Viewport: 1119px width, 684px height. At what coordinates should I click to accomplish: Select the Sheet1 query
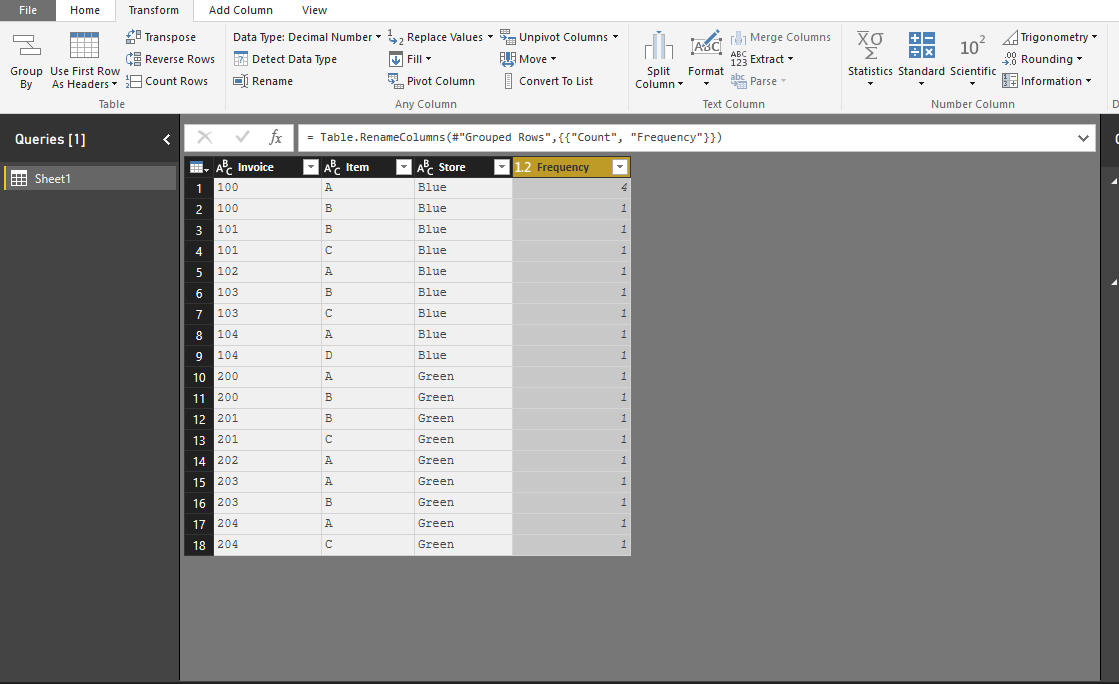[x=90, y=178]
